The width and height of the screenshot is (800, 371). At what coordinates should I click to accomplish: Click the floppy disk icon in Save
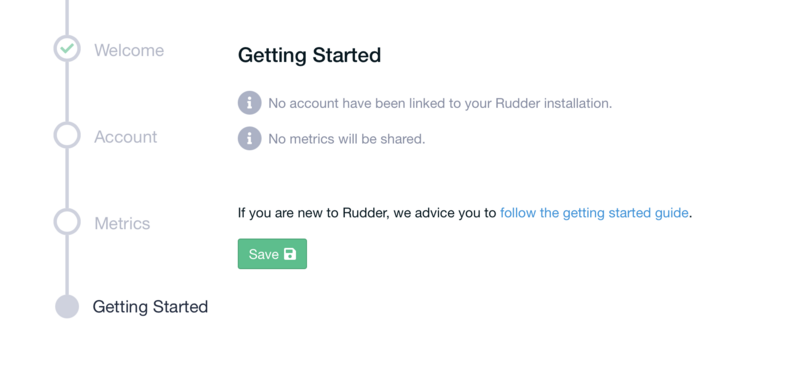pyautogui.click(x=290, y=254)
